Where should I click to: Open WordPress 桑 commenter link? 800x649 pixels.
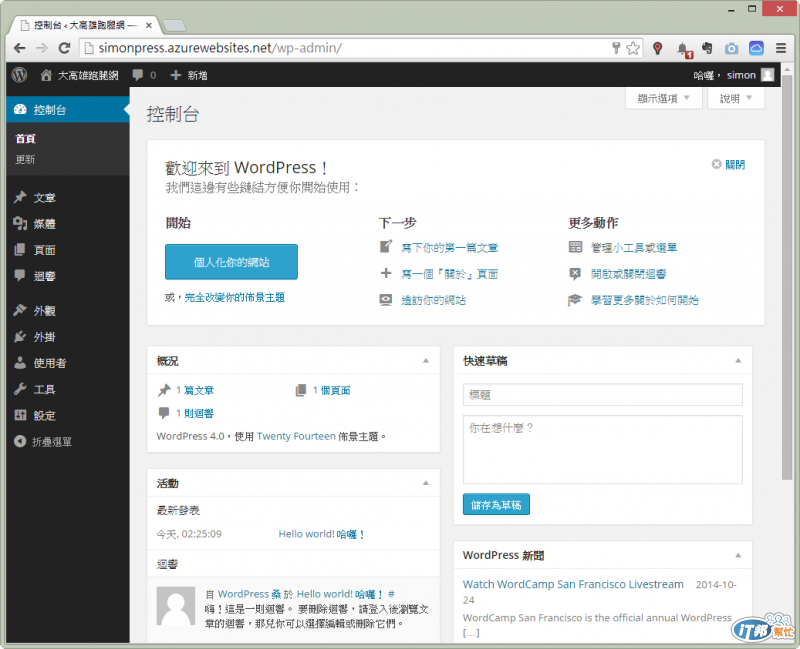pos(249,594)
